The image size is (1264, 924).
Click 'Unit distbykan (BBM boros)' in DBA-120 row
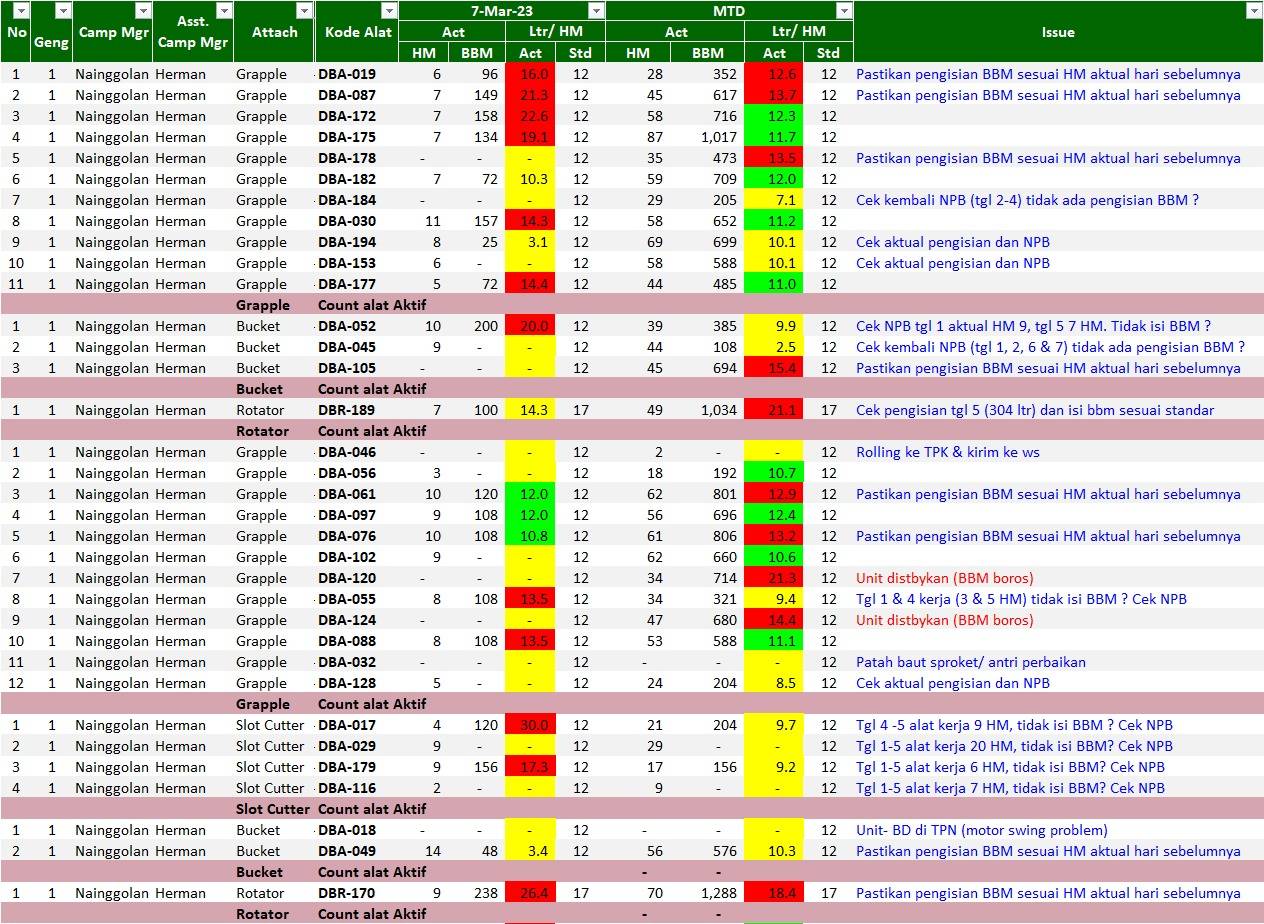click(945, 578)
